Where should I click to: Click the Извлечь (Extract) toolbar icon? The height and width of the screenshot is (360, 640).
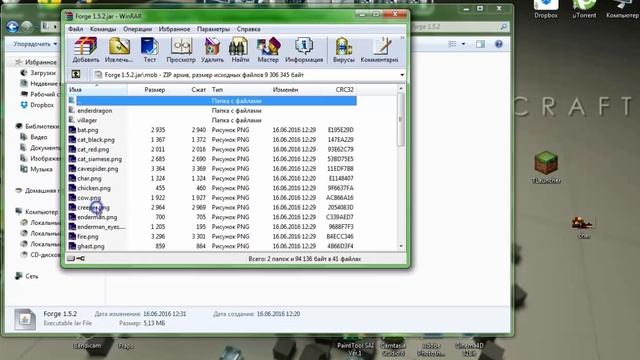[119, 50]
